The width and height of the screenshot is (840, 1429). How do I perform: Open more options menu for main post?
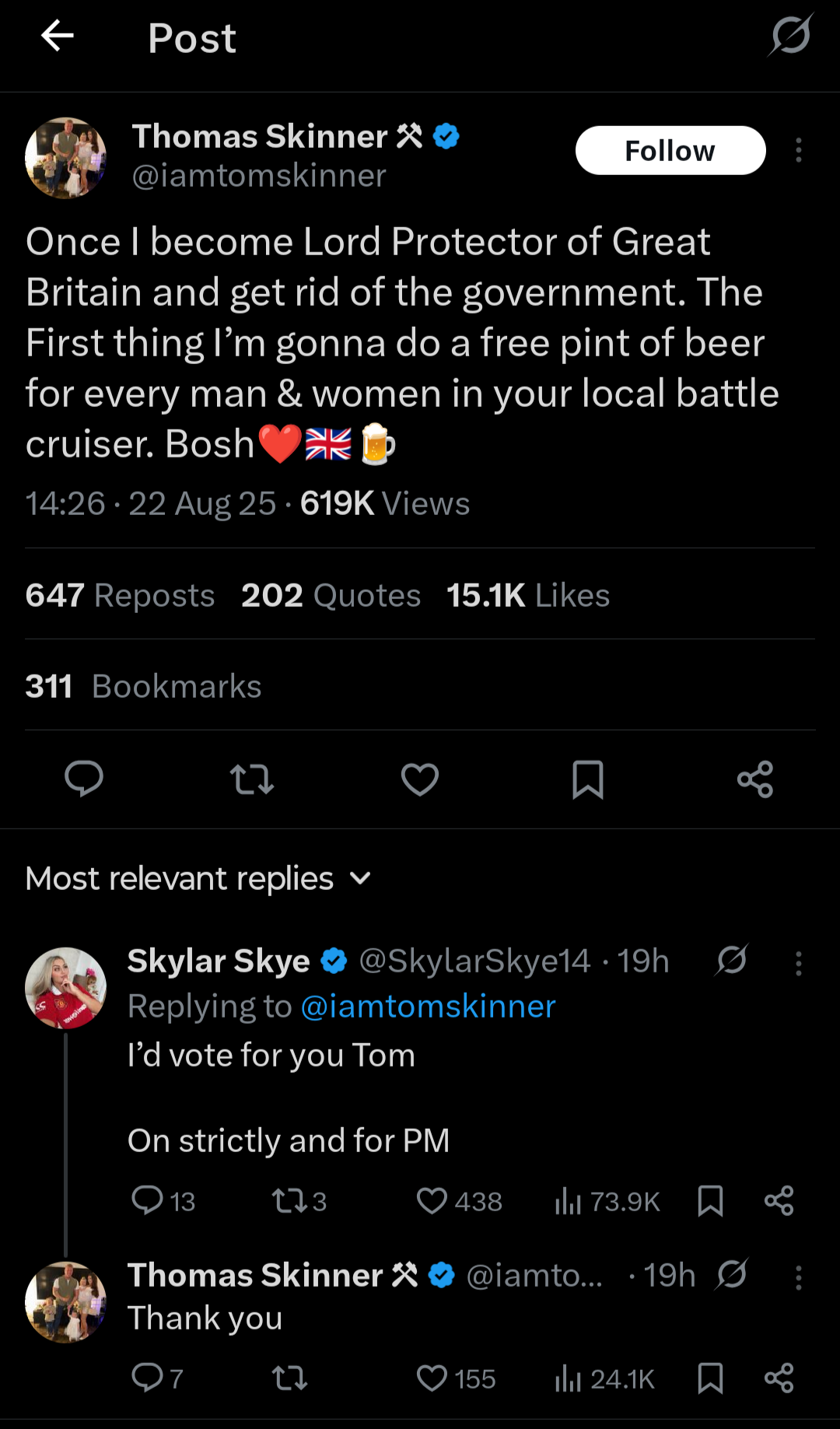798,150
